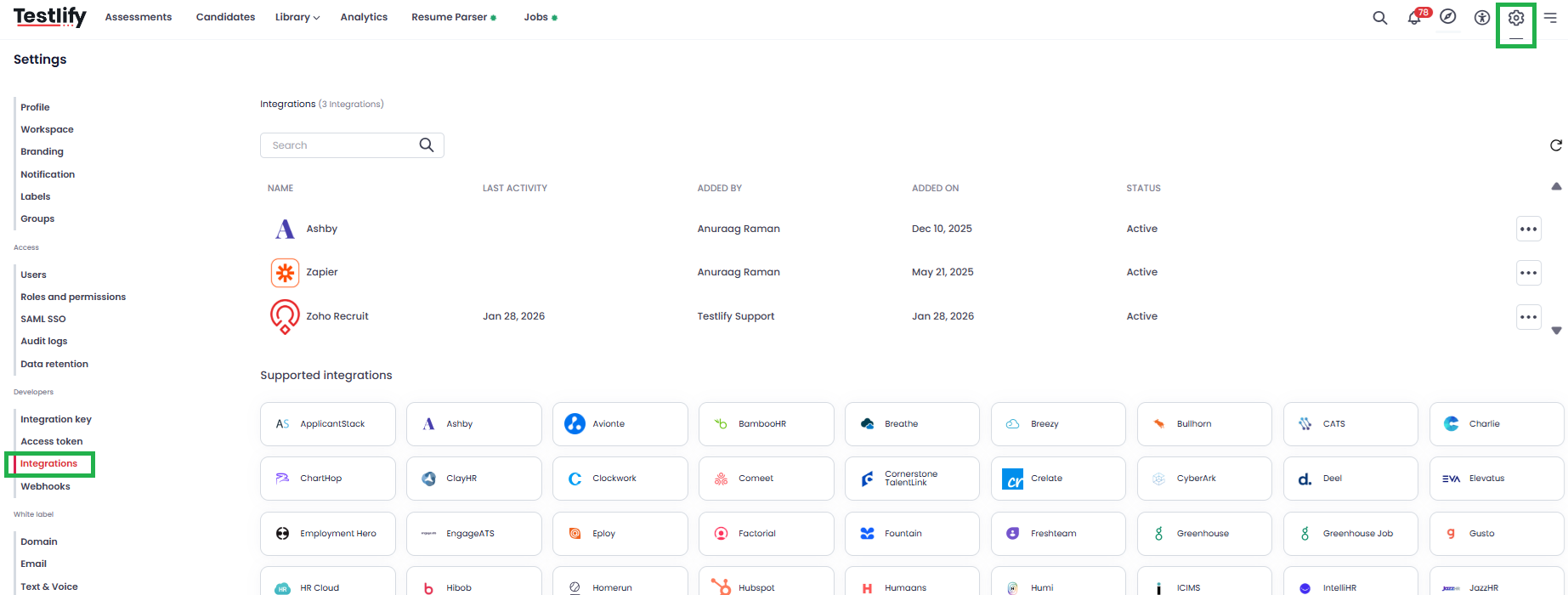
Task: Open the Candidates menu item
Action: coord(225,17)
